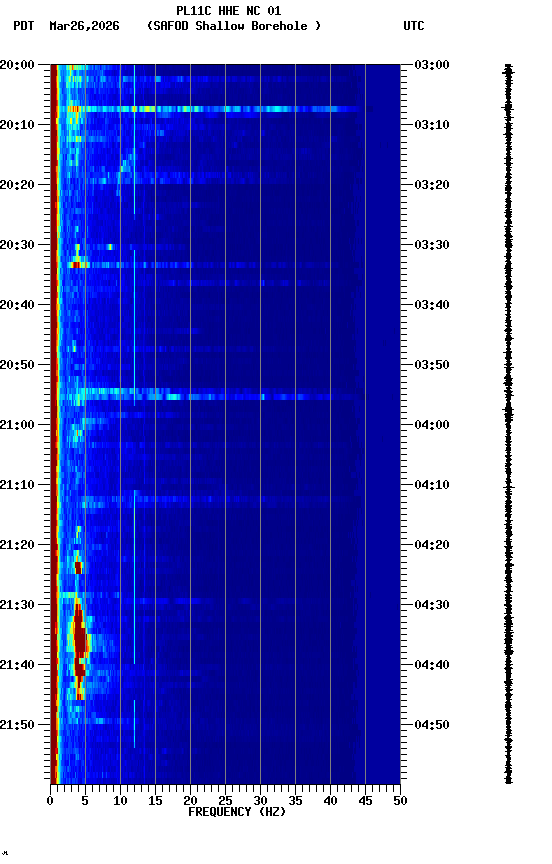Click the 04:50 UTC time label

point(432,725)
